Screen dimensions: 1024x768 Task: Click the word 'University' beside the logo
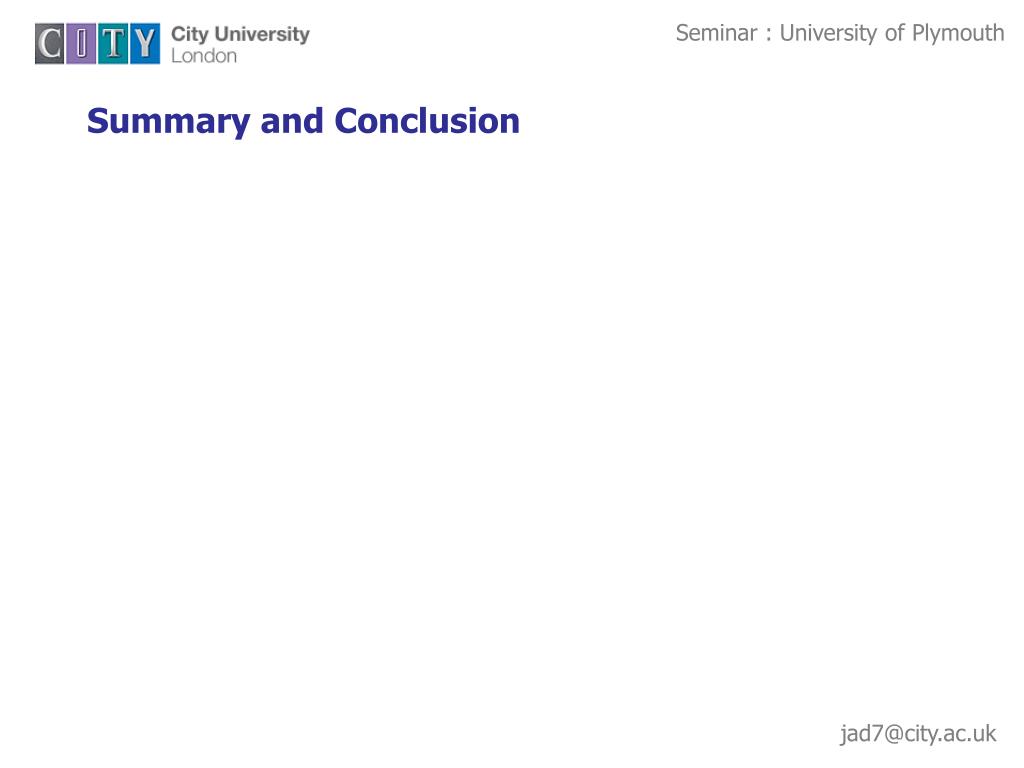click(x=263, y=34)
